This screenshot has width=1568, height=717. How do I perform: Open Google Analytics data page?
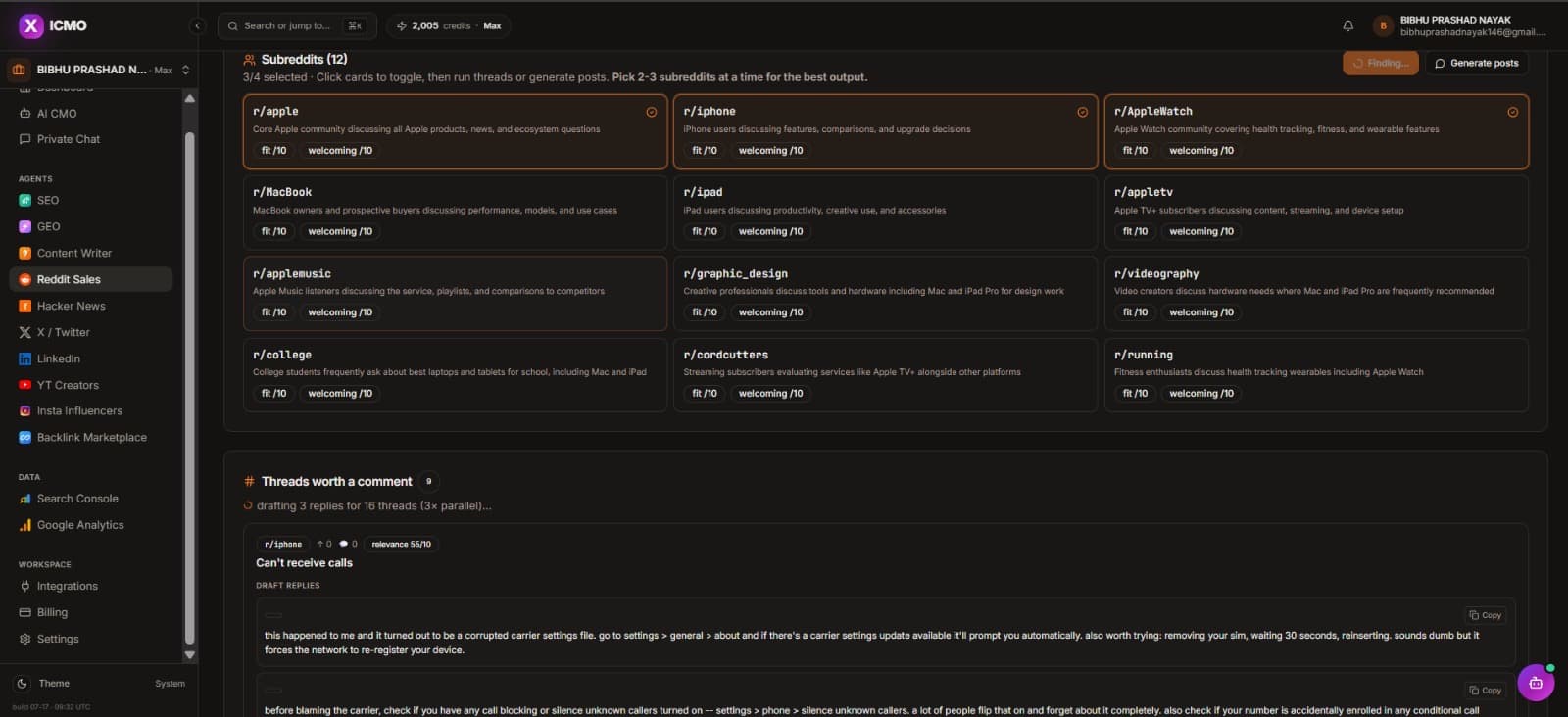(x=90, y=525)
